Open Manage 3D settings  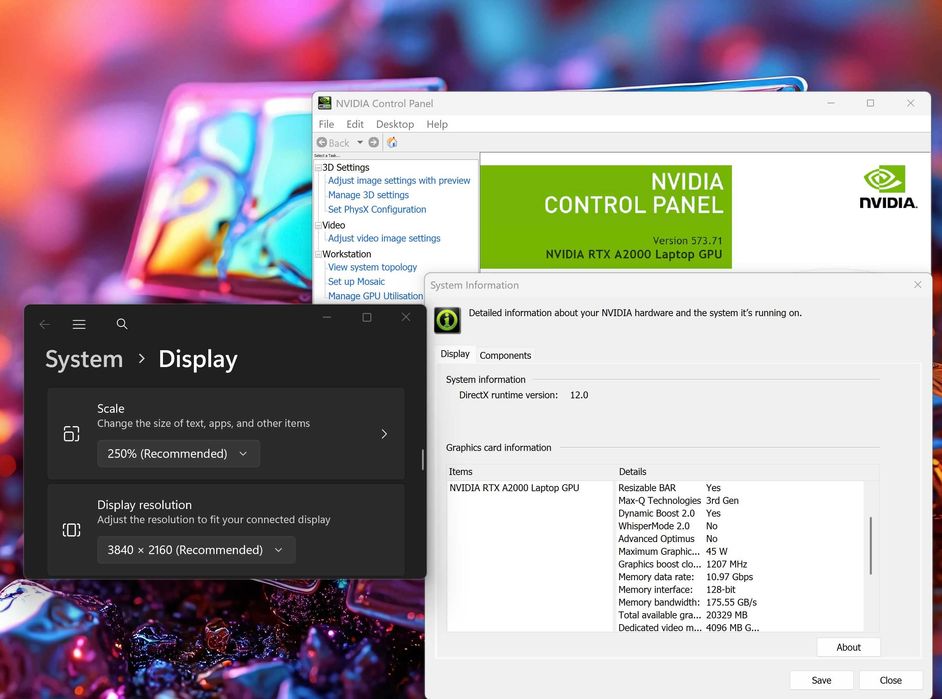(368, 195)
